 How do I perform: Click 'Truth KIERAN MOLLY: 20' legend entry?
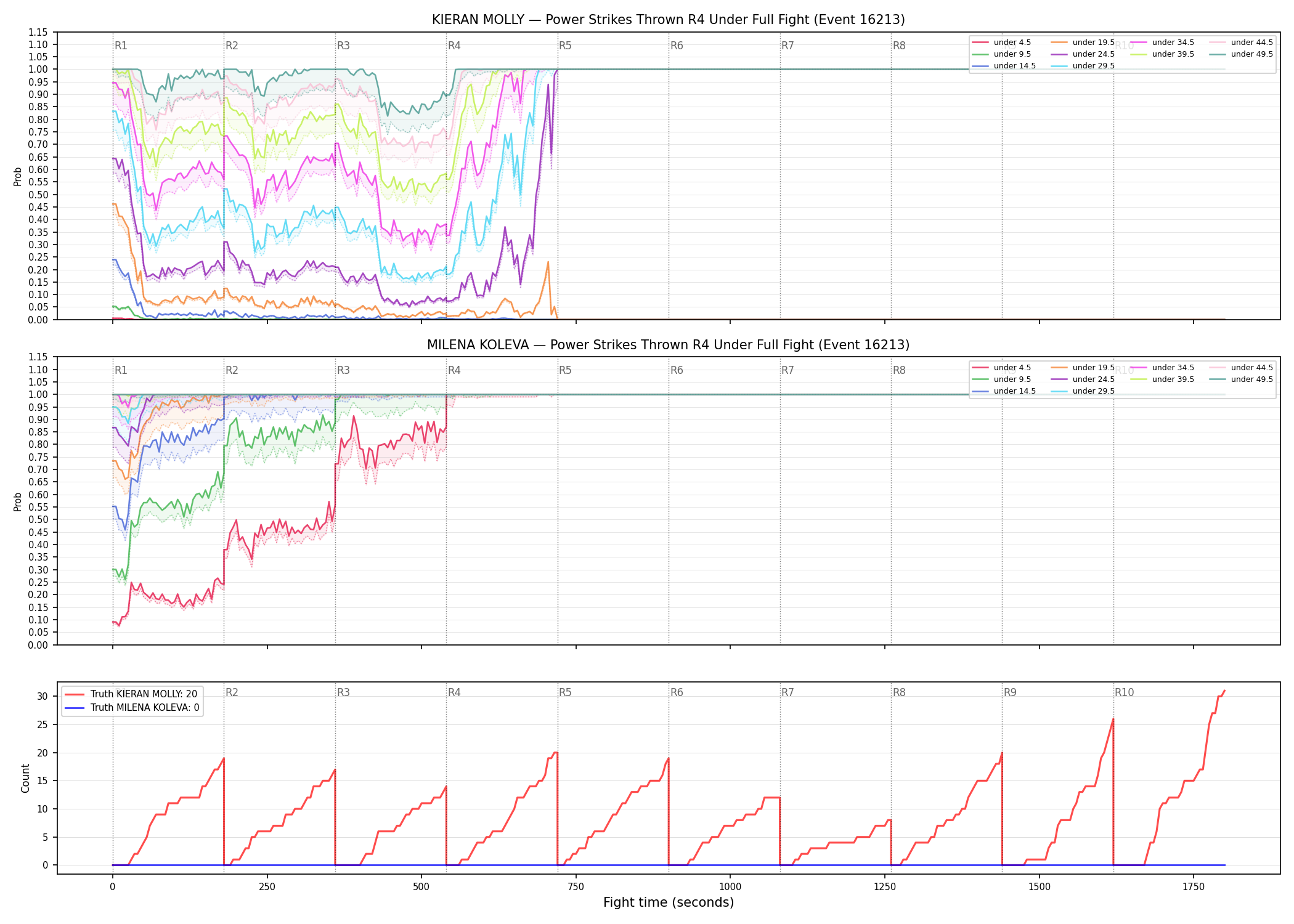[131, 694]
